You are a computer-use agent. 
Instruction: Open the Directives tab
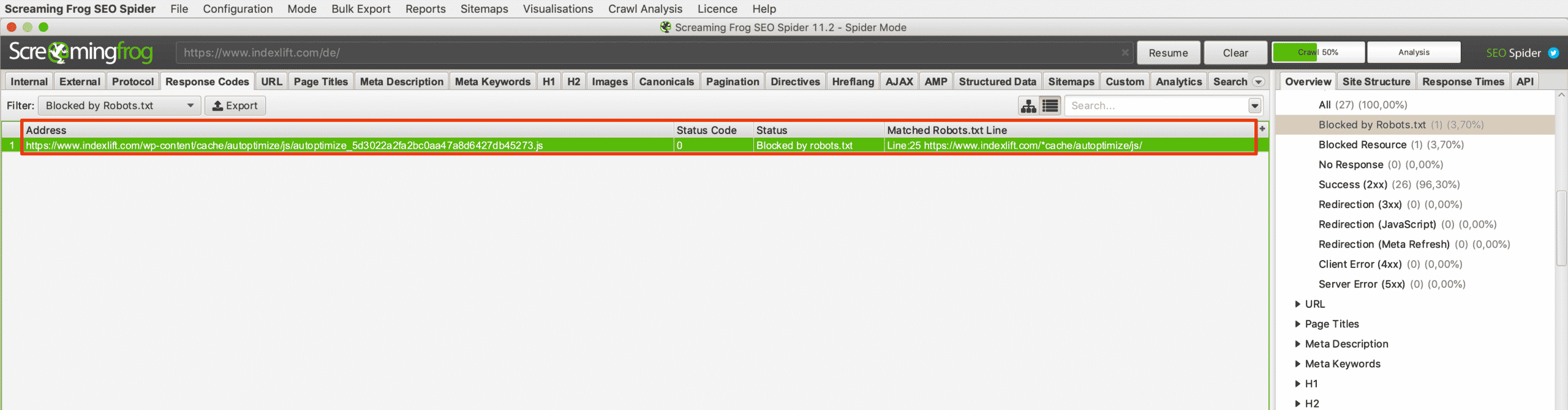795,81
